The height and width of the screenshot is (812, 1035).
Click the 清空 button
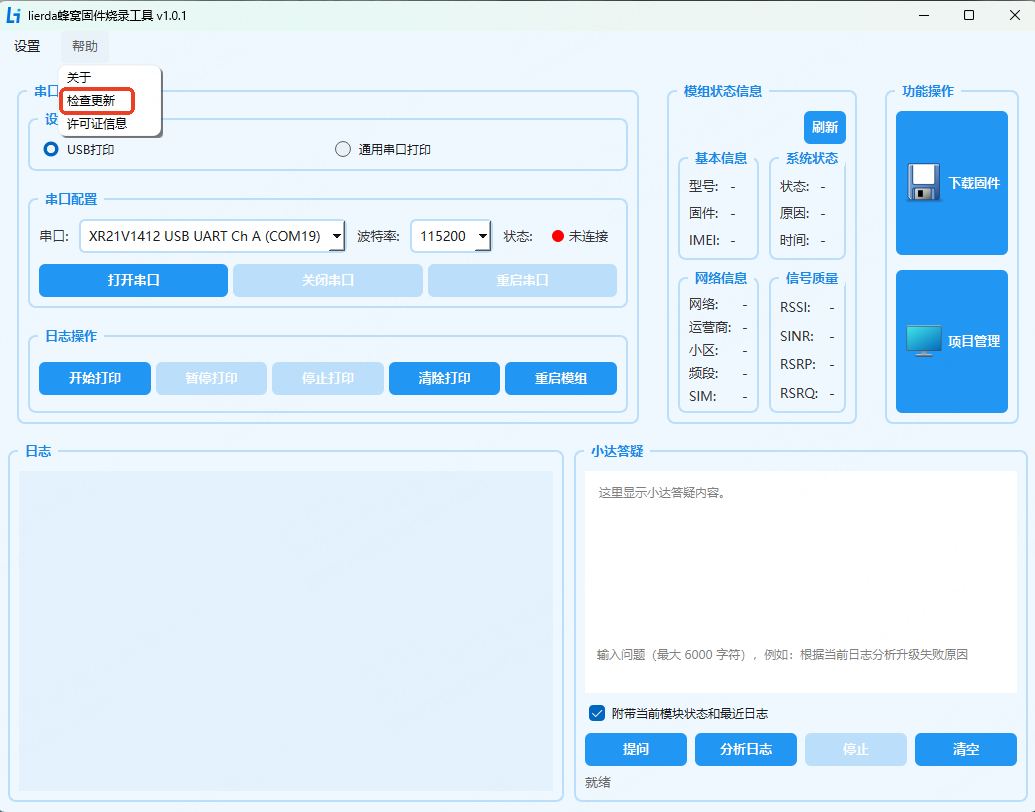(x=966, y=749)
